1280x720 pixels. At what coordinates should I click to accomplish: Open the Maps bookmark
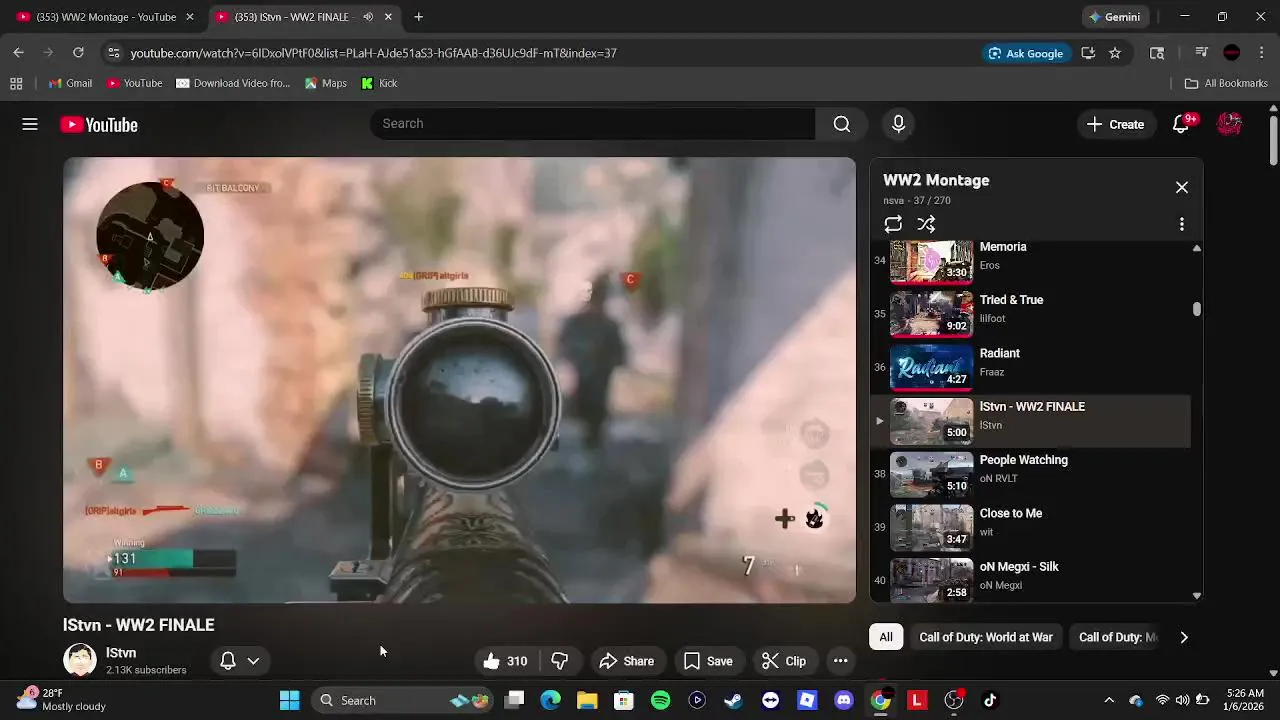[326, 83]
